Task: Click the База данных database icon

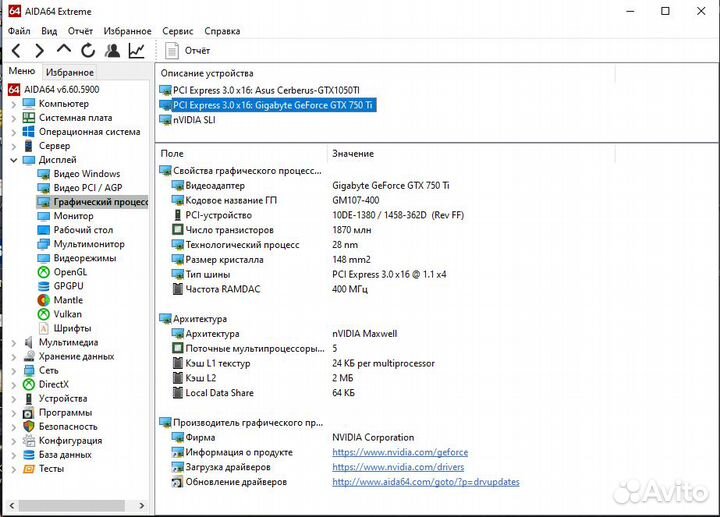Action: tap(29, 455)
